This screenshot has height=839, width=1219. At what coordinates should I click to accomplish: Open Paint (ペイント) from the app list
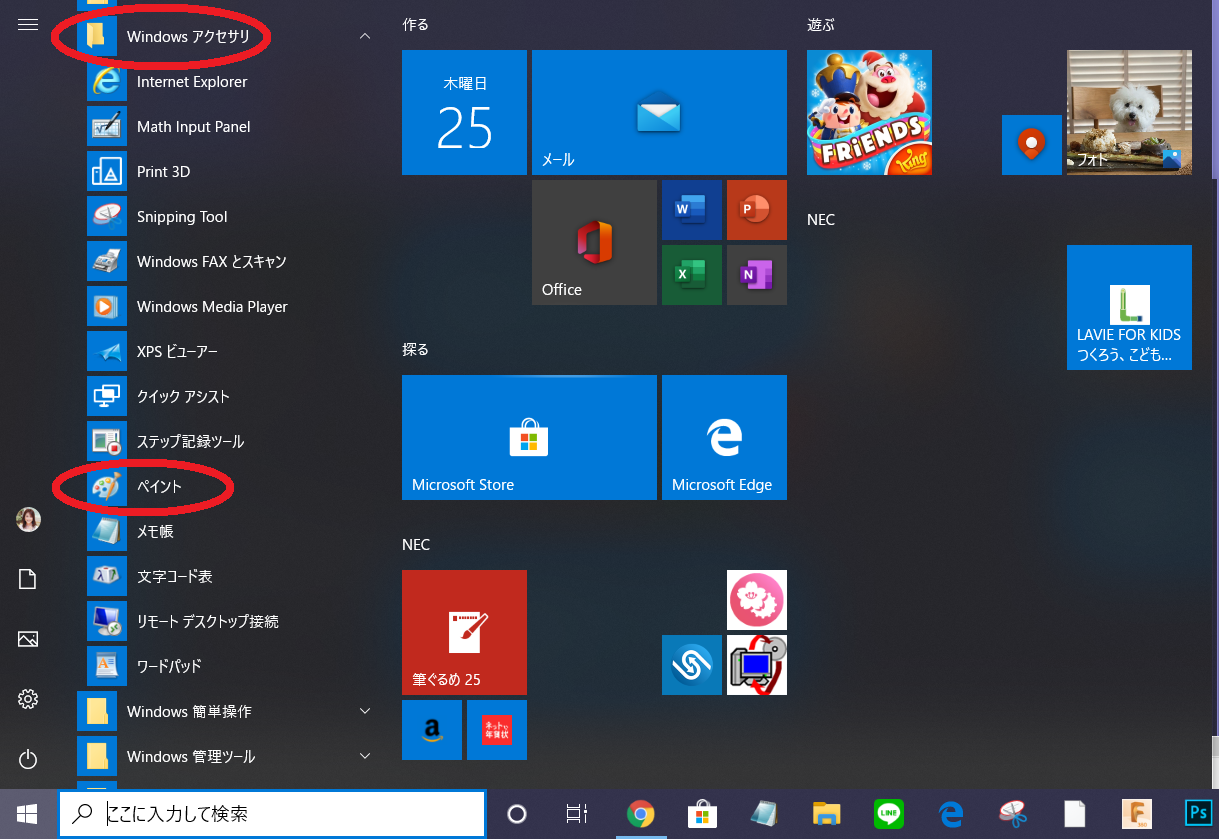[x=160, y=487]
